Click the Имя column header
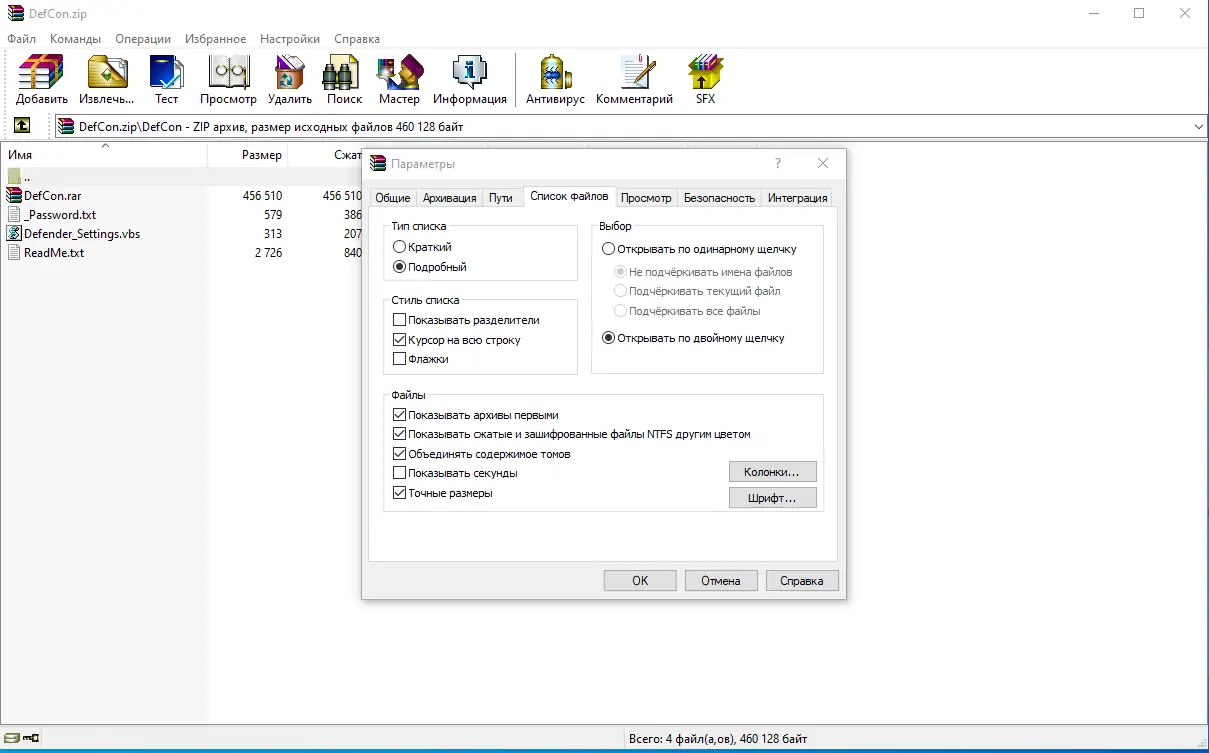This screenshot has width=1209, height=753. tap(104, 155)
